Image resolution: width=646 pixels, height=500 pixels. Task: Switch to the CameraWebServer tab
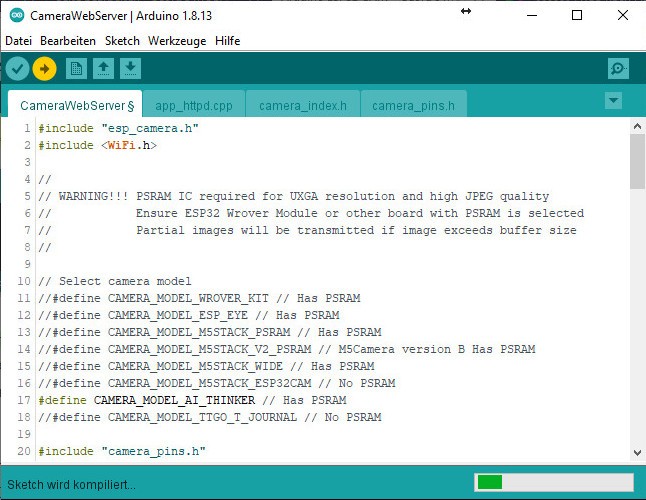pyautogui.click(x=75, y=105)
